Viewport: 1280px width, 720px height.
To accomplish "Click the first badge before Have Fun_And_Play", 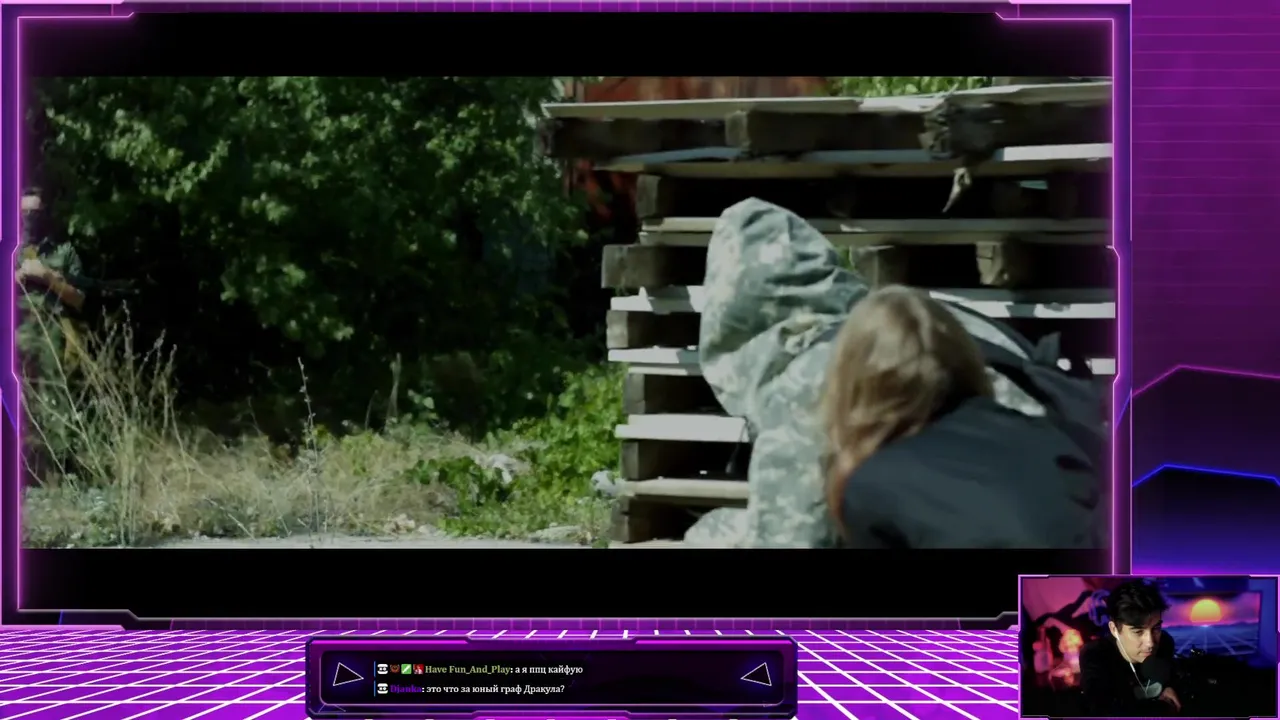I will pyautogui.click(x=382, y=669).
